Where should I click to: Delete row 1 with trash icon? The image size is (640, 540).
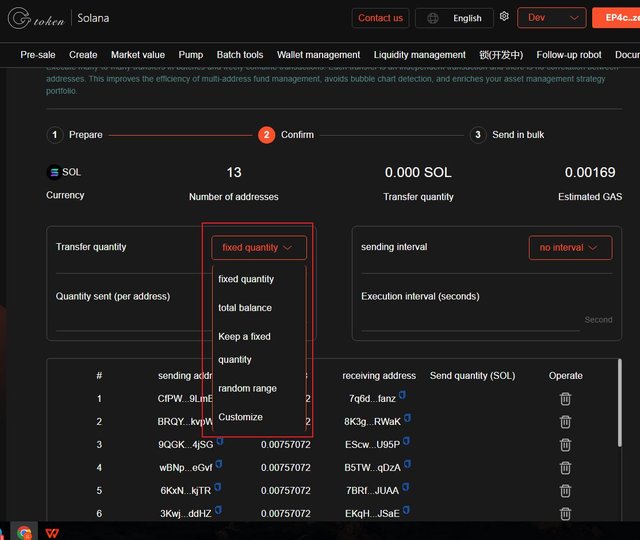565,399
